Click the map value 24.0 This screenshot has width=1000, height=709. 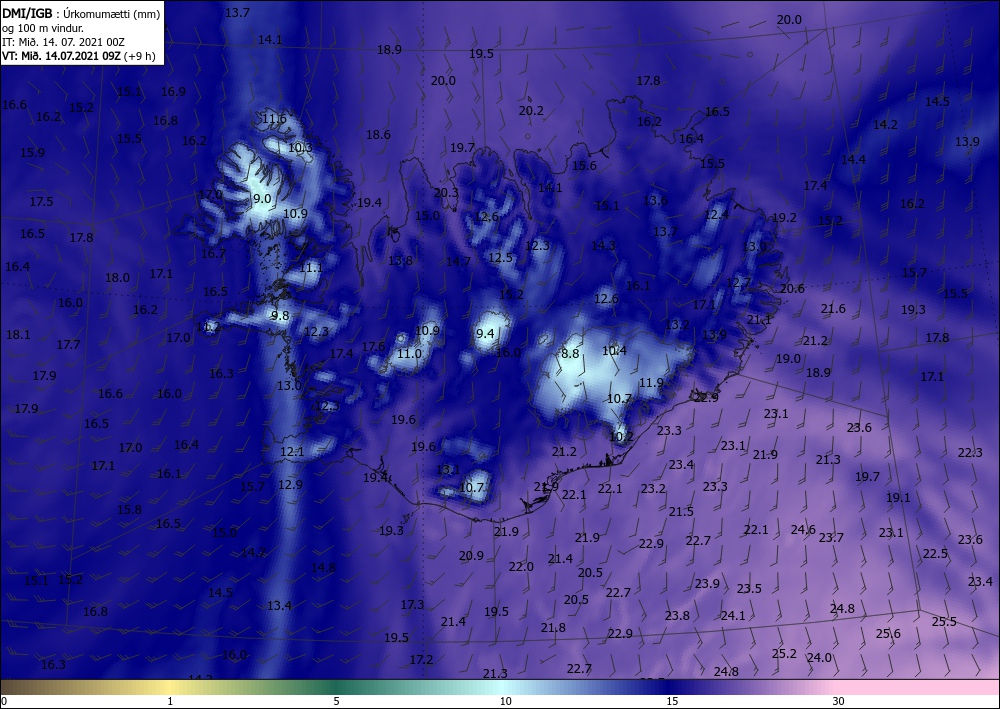point(820,658)
